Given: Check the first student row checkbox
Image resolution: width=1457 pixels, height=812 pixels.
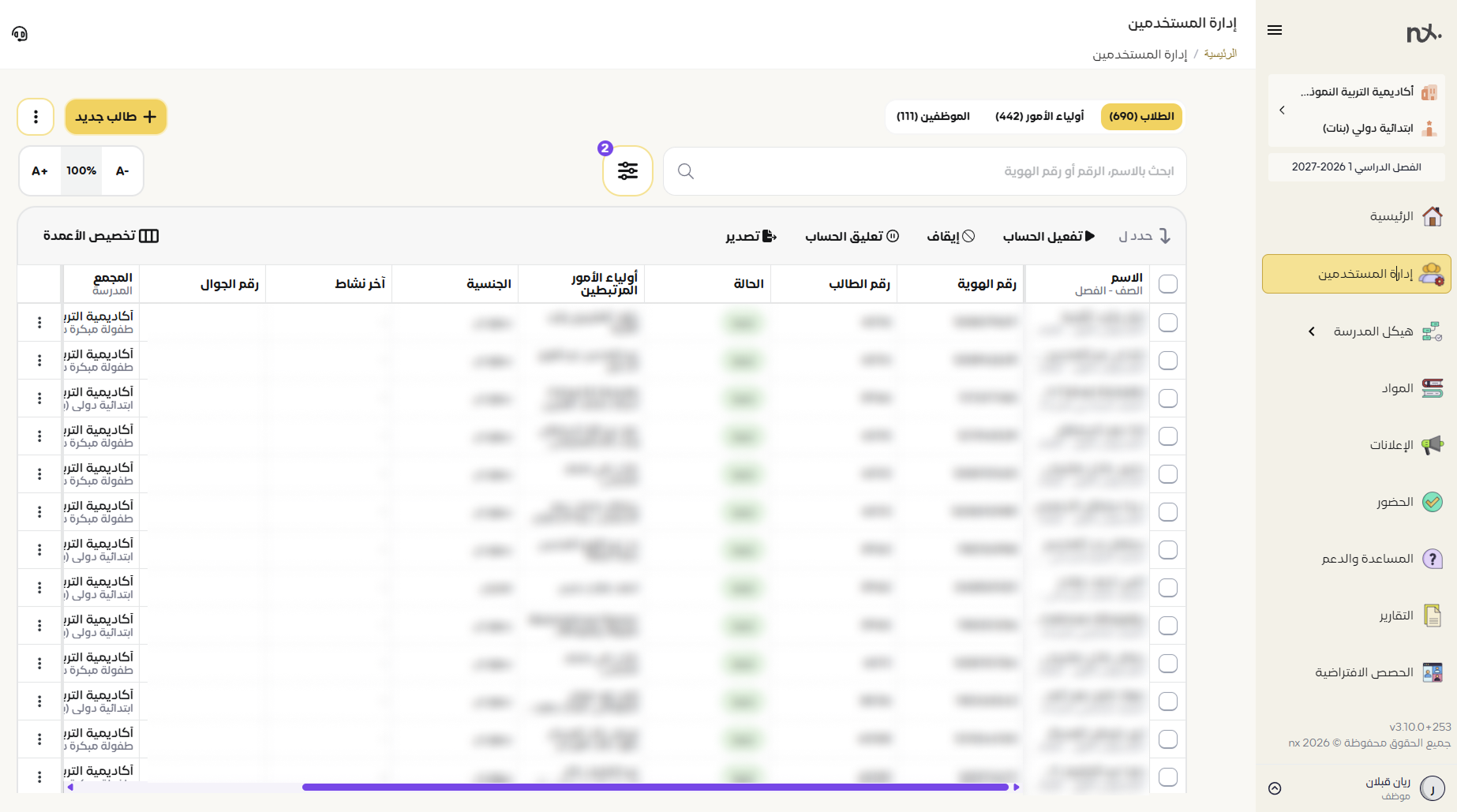Looking at the screenshot, I should click(1168, 323).
